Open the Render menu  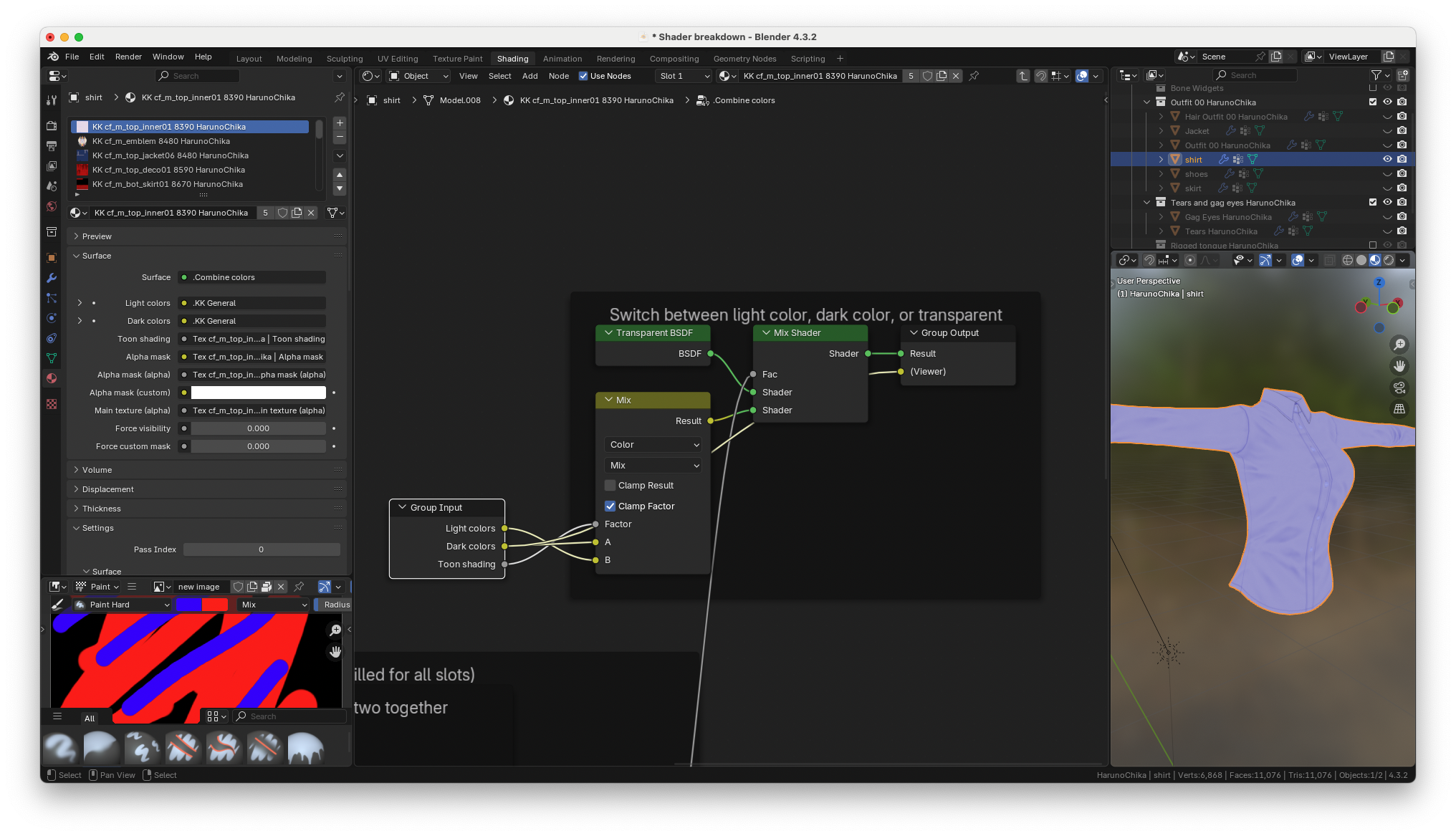coord(128,57)
